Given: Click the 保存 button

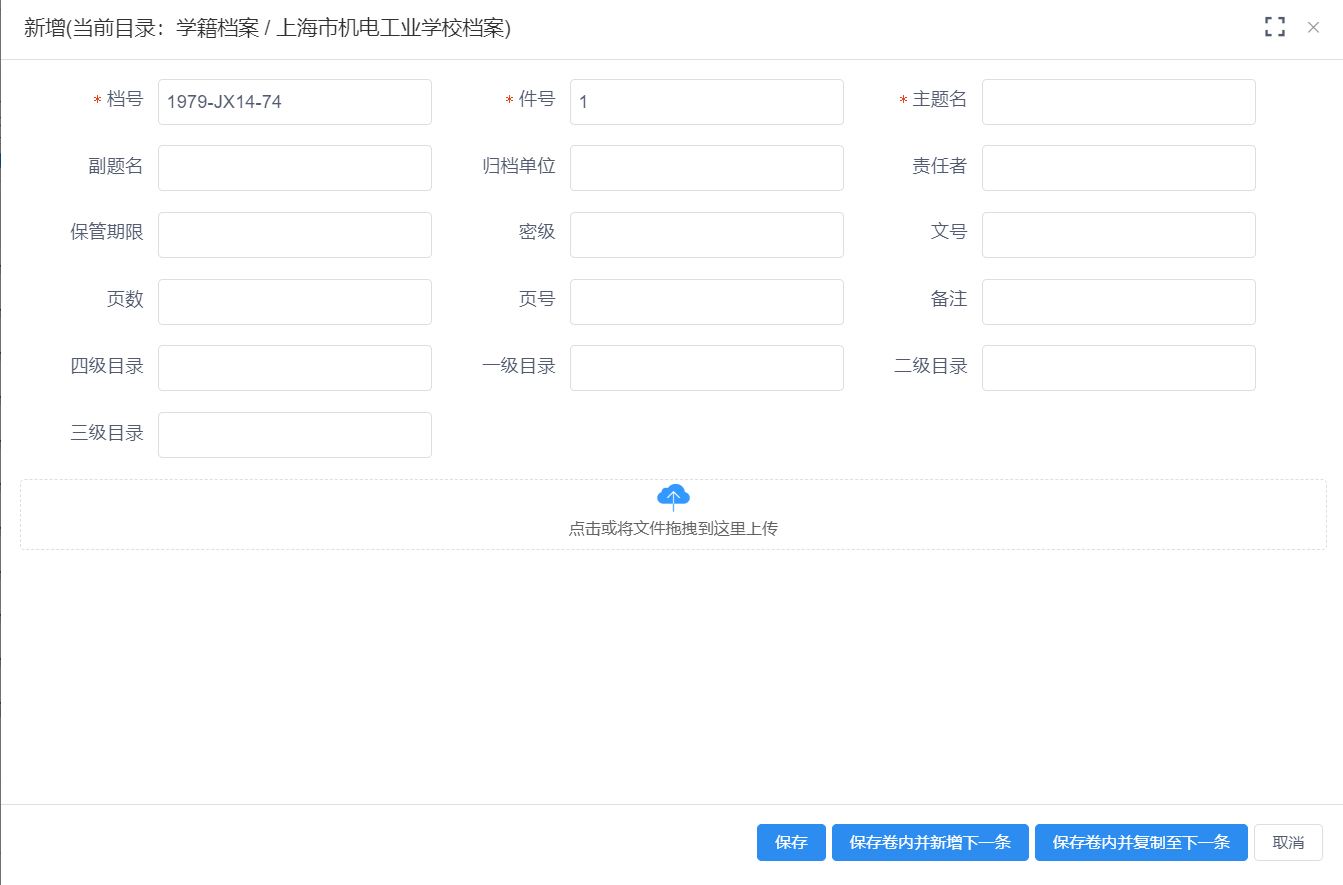Looking at the screenshot, I should pos(790,842).
